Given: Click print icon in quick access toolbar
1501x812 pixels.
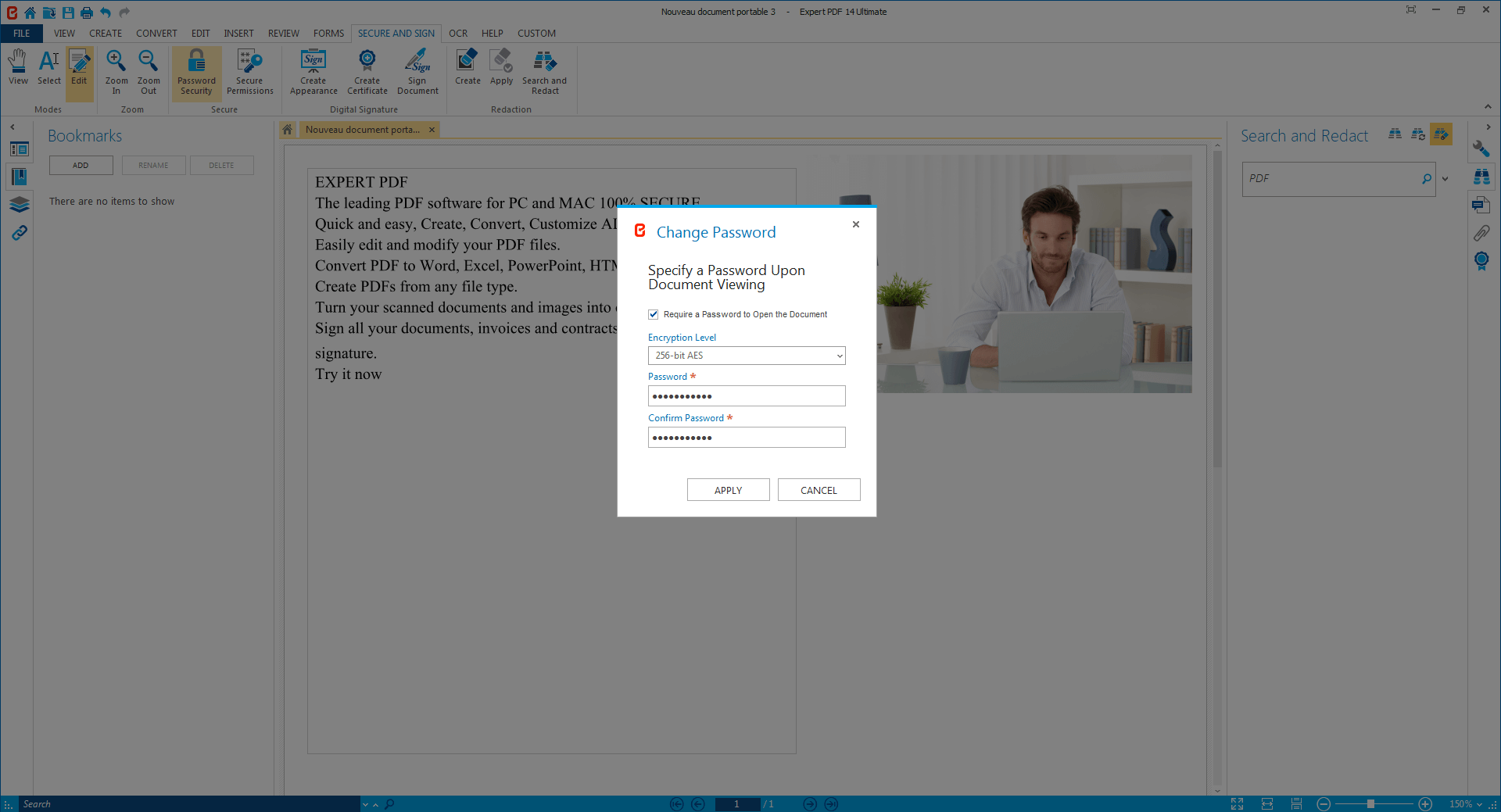Looking at the screenshot, I should [87, 12].
